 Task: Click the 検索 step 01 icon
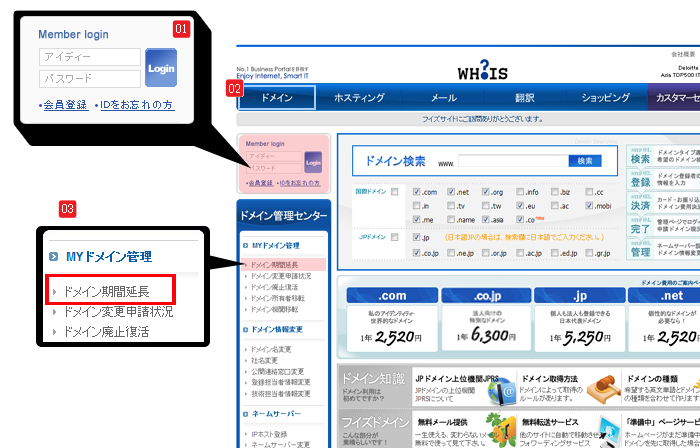639,158
